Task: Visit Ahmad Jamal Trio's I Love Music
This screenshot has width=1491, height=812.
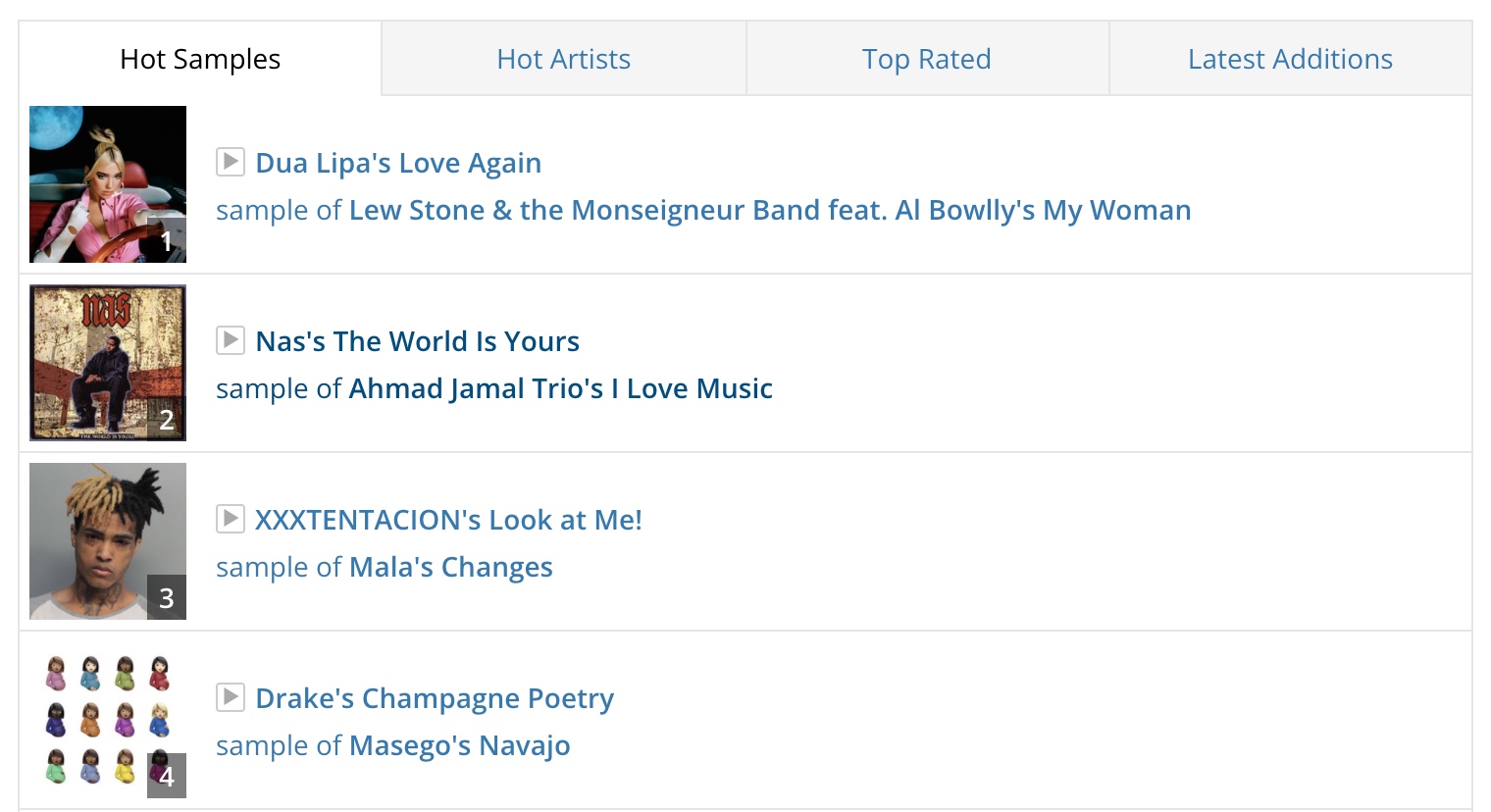Action: (x=560, y=388)
